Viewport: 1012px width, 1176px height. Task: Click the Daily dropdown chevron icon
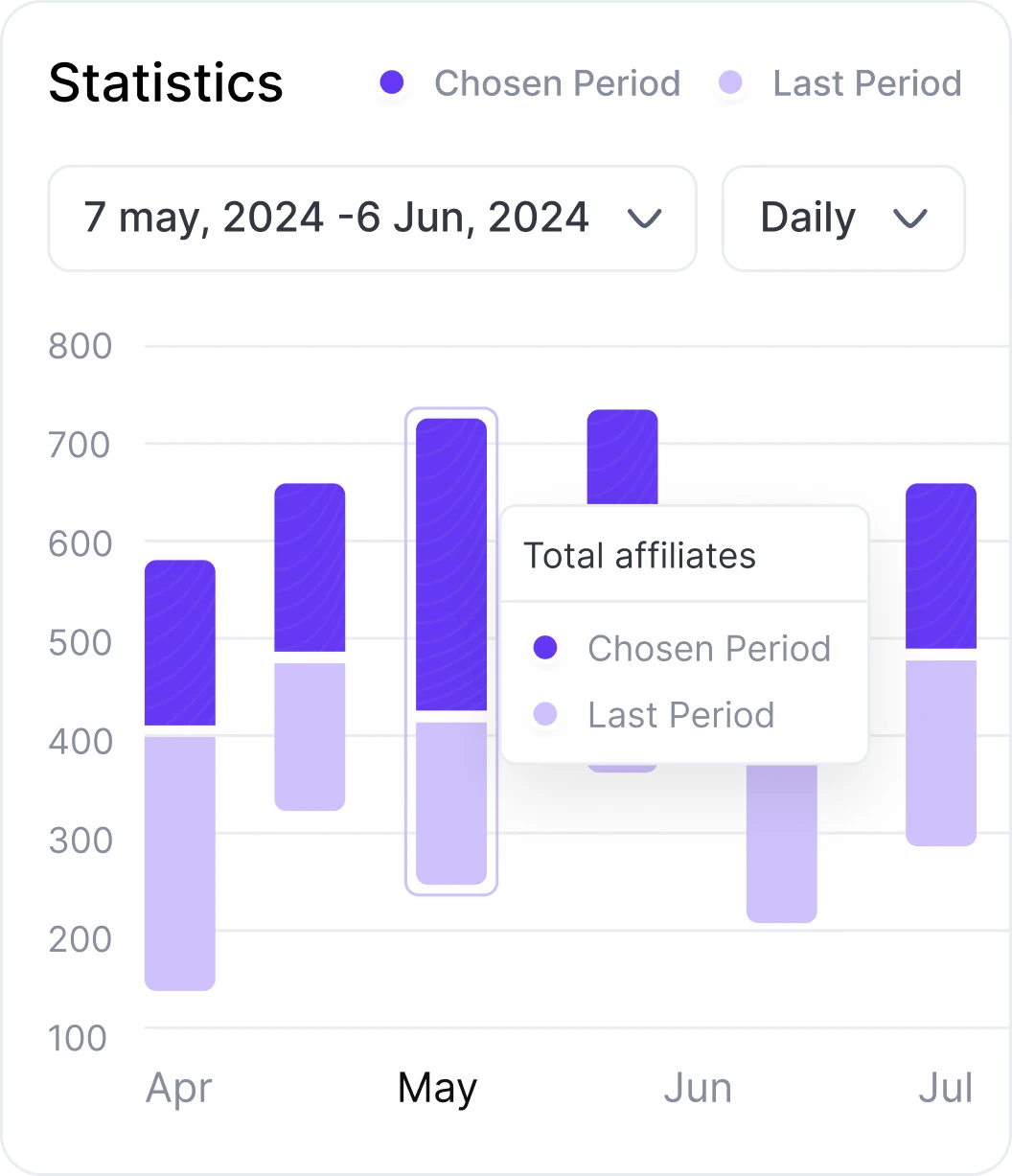[x=910, y=219]
